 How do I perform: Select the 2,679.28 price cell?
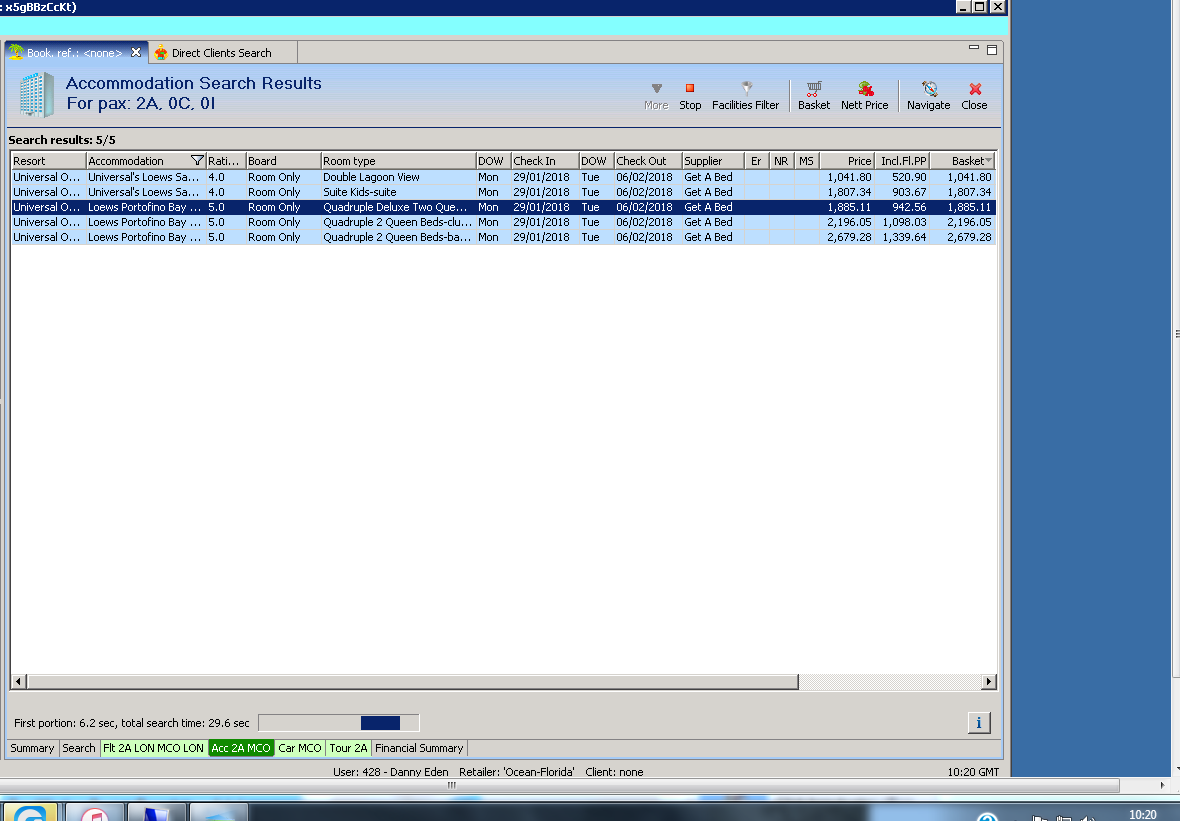[x=849, y=237]
